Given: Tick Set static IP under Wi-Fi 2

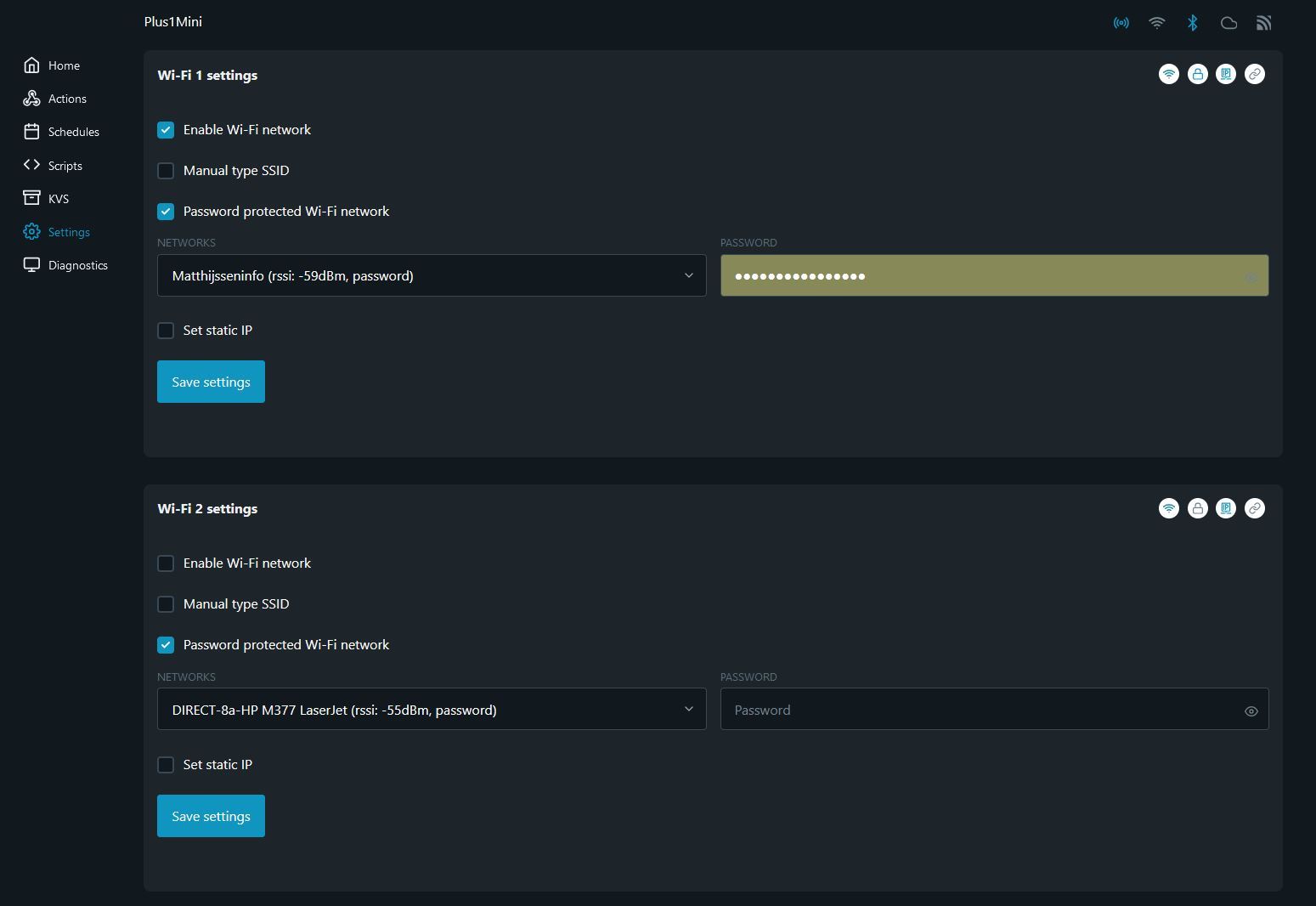Looking at the screenshot, I should (x=166, y=765).
